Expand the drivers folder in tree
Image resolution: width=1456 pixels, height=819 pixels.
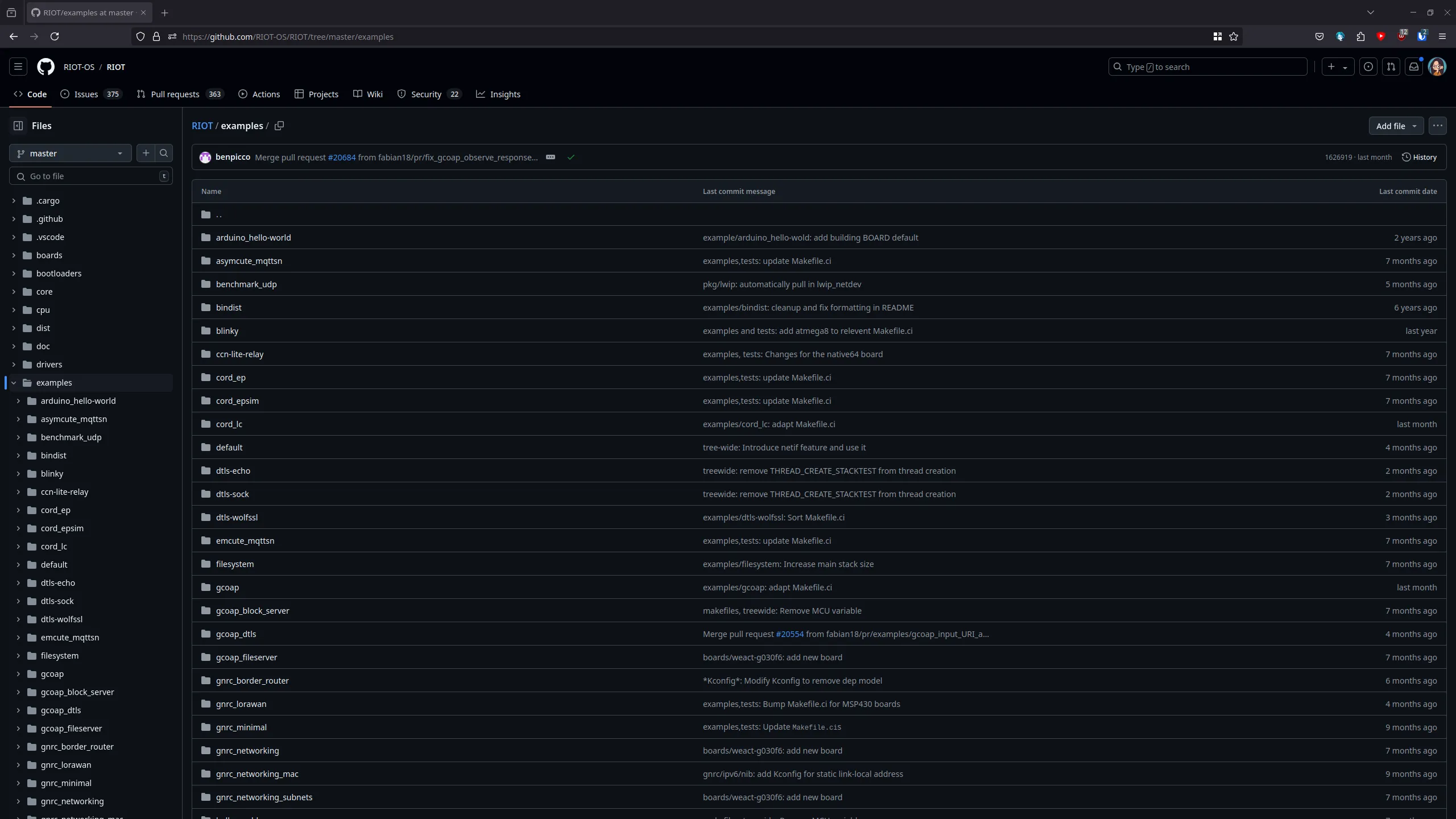(x=14, y=365)
